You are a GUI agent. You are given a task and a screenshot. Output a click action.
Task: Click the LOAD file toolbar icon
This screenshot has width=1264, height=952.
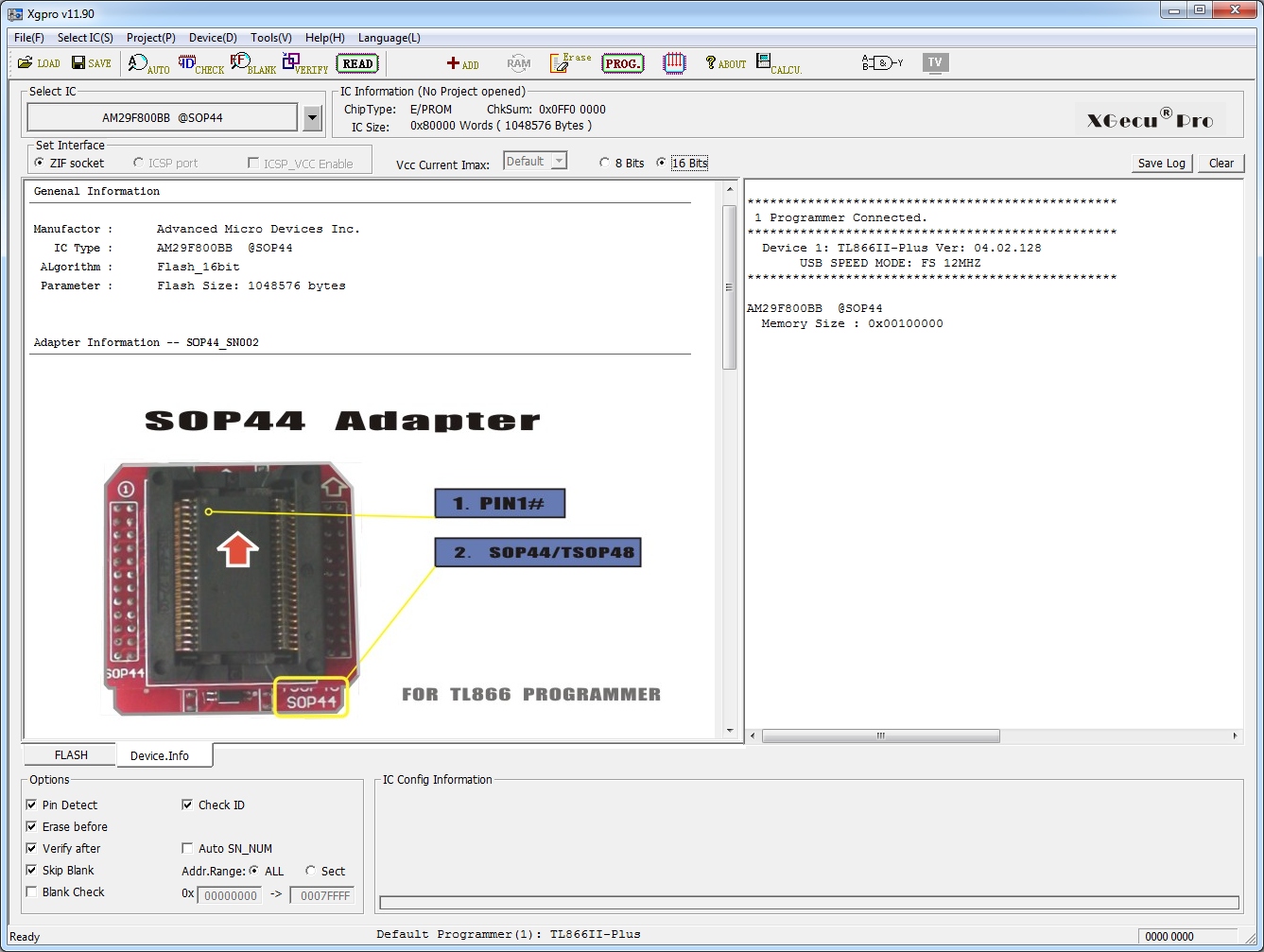(38, 63)
